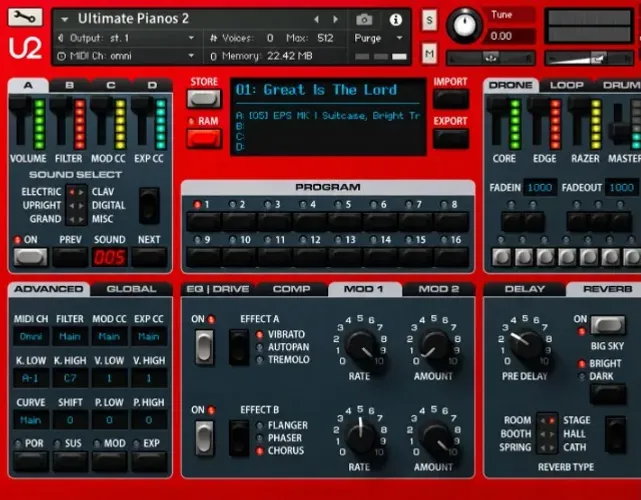Screen dimensions: 641x500
Task: Adjust Effect A AMOUNT knob
Action: pyautogui.click(x=435, y=344)
